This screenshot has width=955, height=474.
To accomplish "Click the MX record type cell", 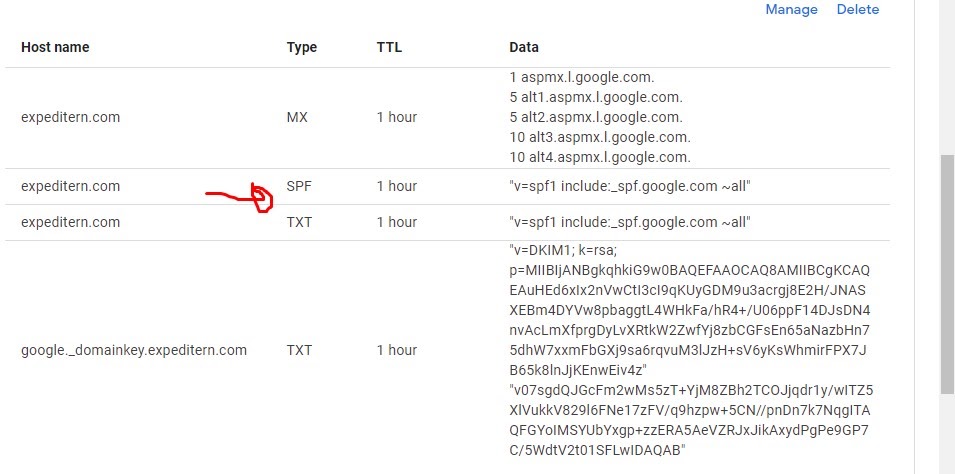I will coord(297,117).
